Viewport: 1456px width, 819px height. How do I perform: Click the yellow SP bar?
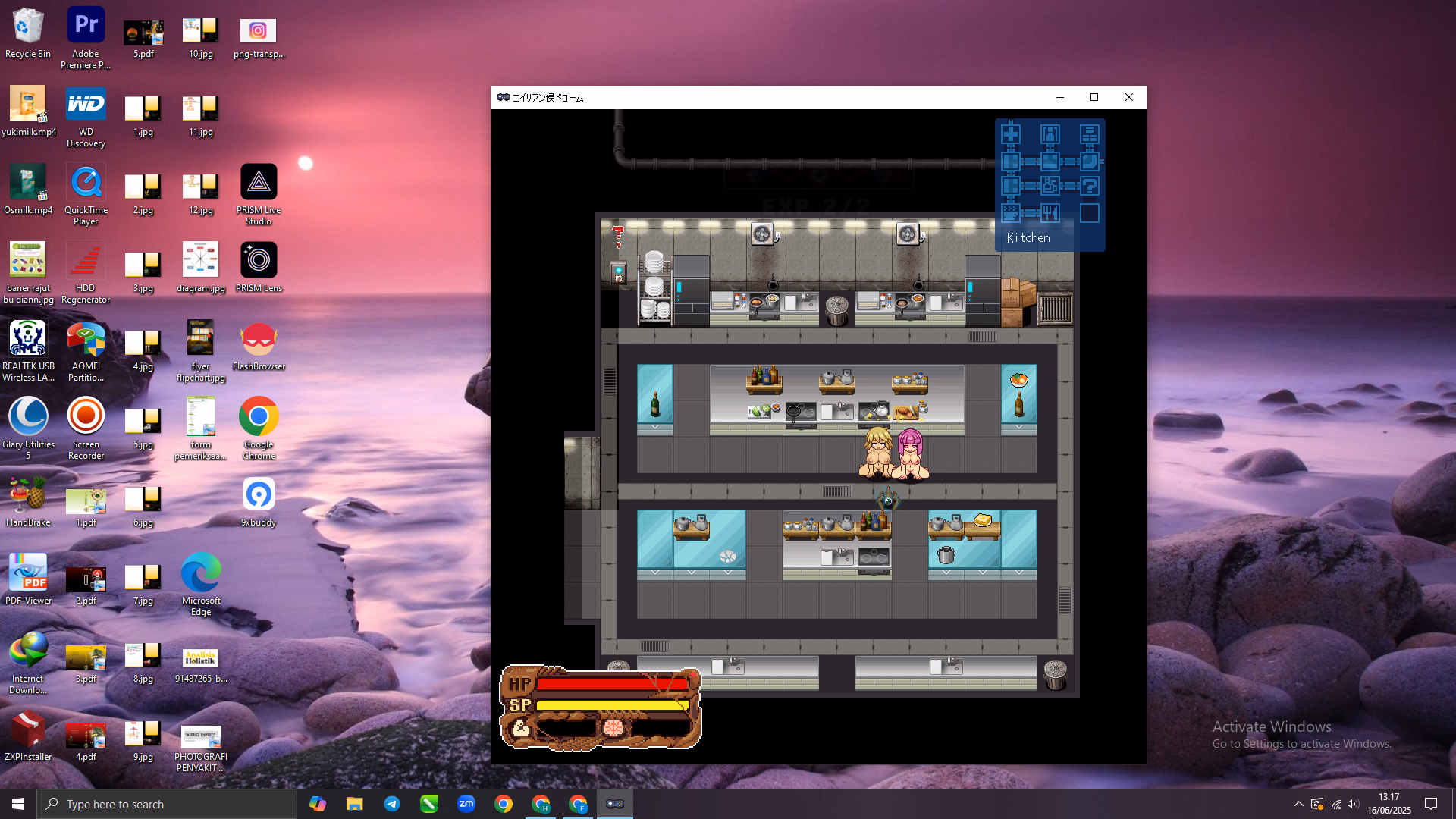click(612, 705)
